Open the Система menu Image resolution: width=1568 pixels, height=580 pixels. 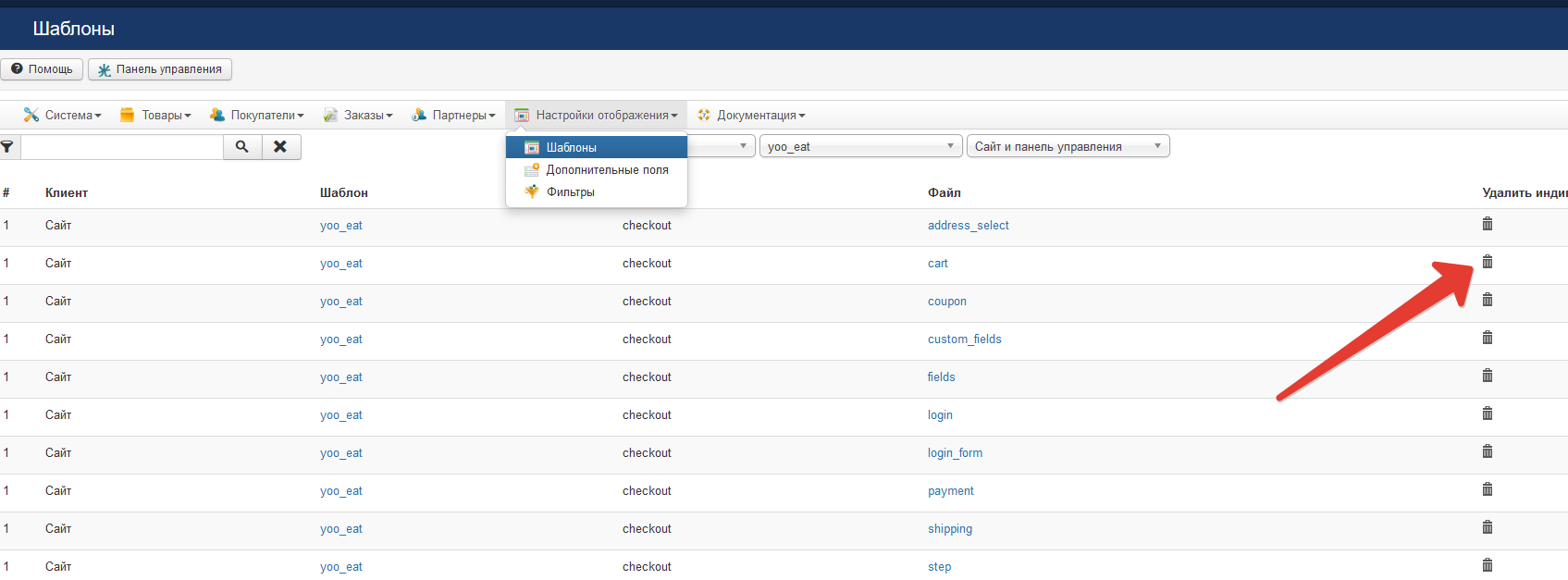63,116
